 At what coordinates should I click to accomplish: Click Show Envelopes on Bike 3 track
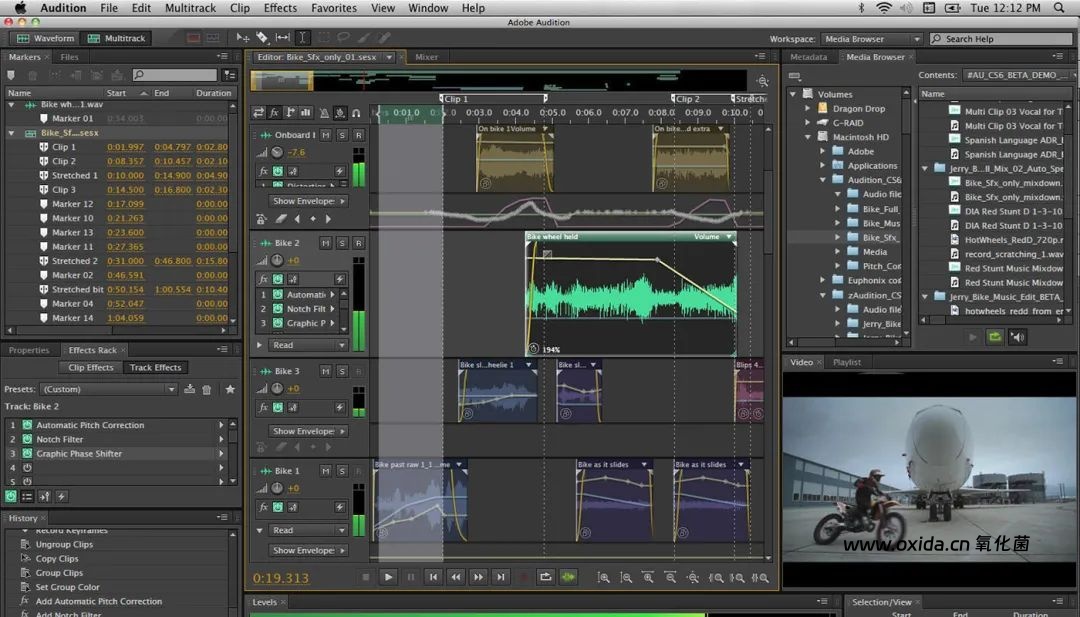pyautogui.click(x=309, y=431)
